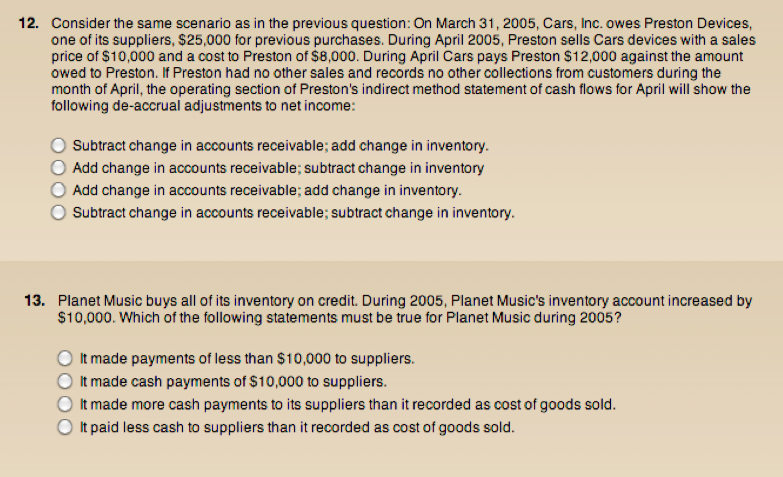Select 'Subtract change in accounts receivable; add change in inventory' radio
This screenshot has width=783, height=477.
(x=58, y=145)
